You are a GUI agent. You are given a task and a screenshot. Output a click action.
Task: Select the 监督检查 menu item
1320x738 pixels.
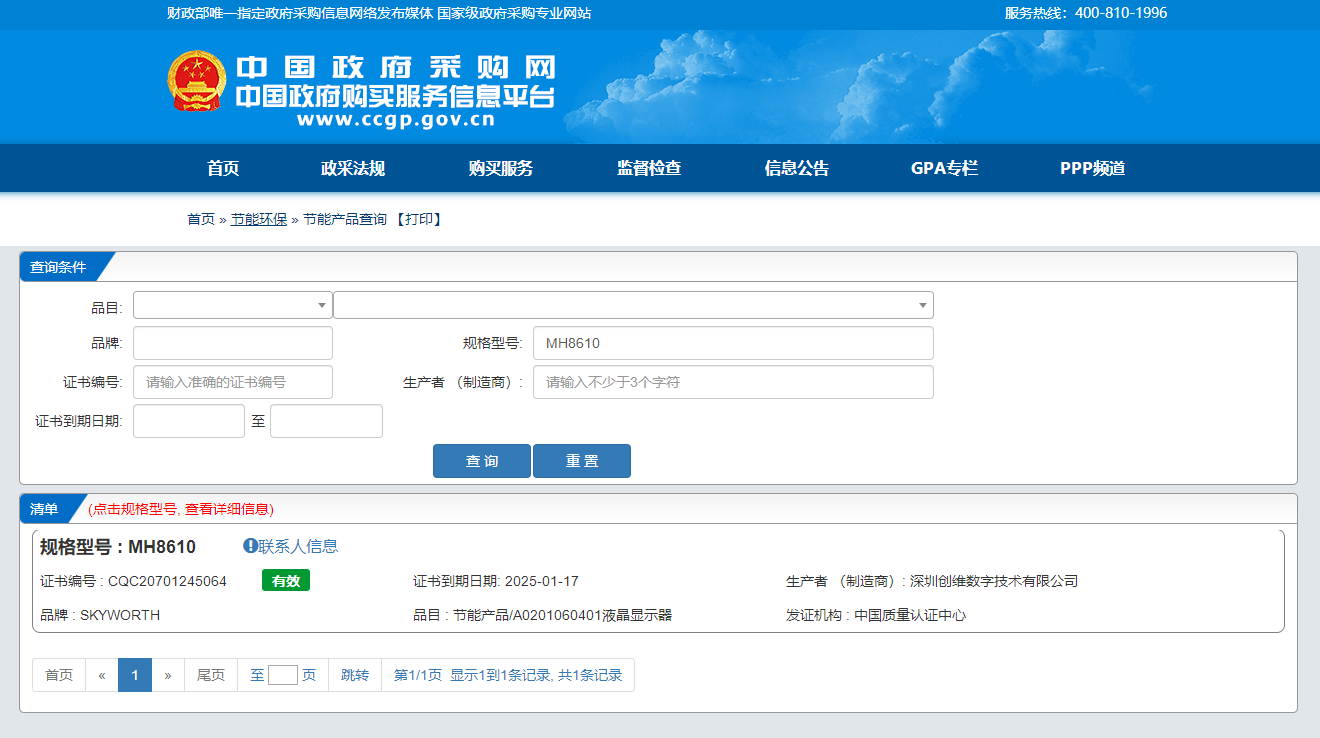tap(648, 168)
